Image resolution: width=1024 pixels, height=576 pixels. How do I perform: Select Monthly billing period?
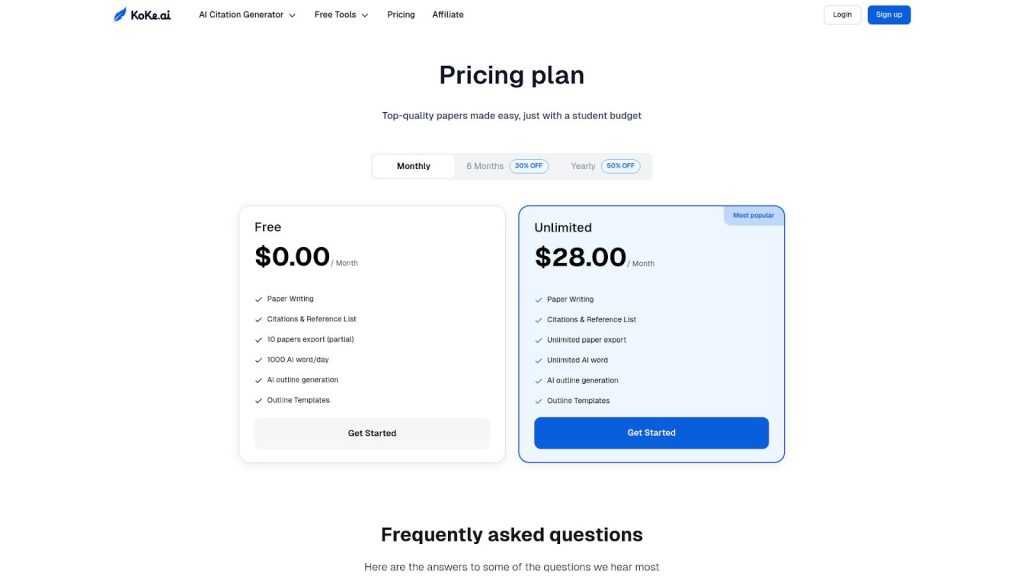pos(413,166)
